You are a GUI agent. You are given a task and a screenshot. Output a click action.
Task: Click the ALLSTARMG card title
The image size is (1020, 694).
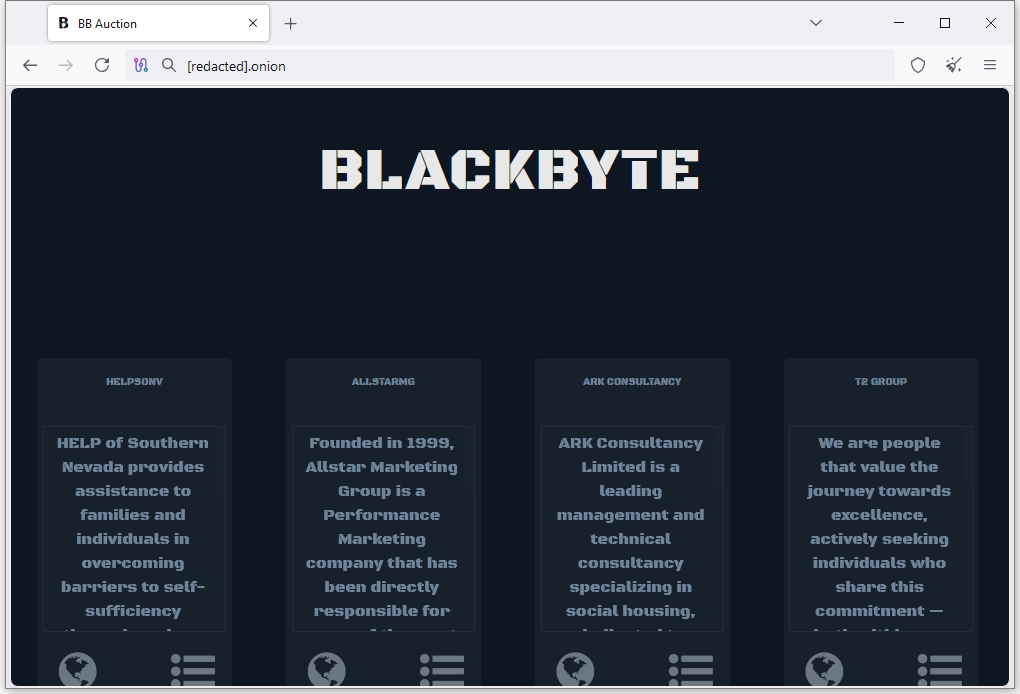[x=383, y=382]
